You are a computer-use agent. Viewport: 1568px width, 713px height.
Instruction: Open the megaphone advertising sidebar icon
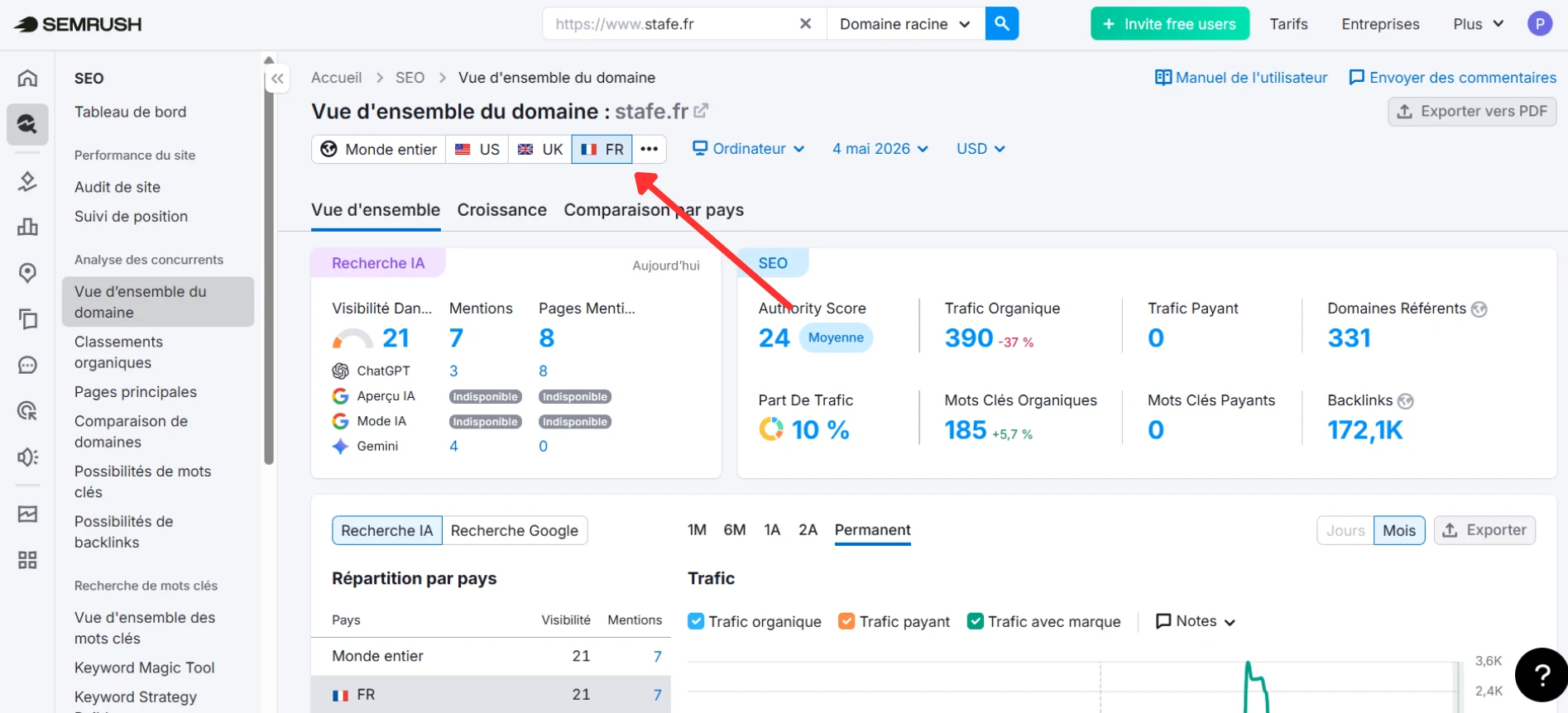(27, 457)
